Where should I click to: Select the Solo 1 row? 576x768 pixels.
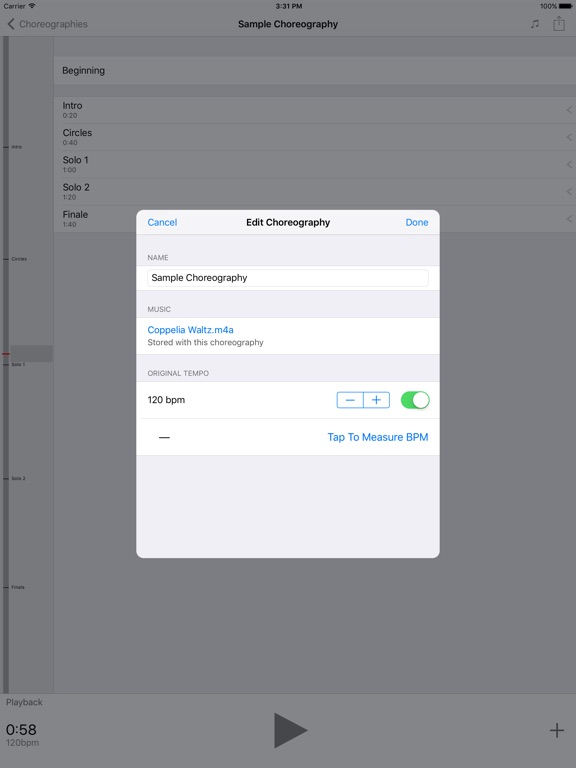314,165
